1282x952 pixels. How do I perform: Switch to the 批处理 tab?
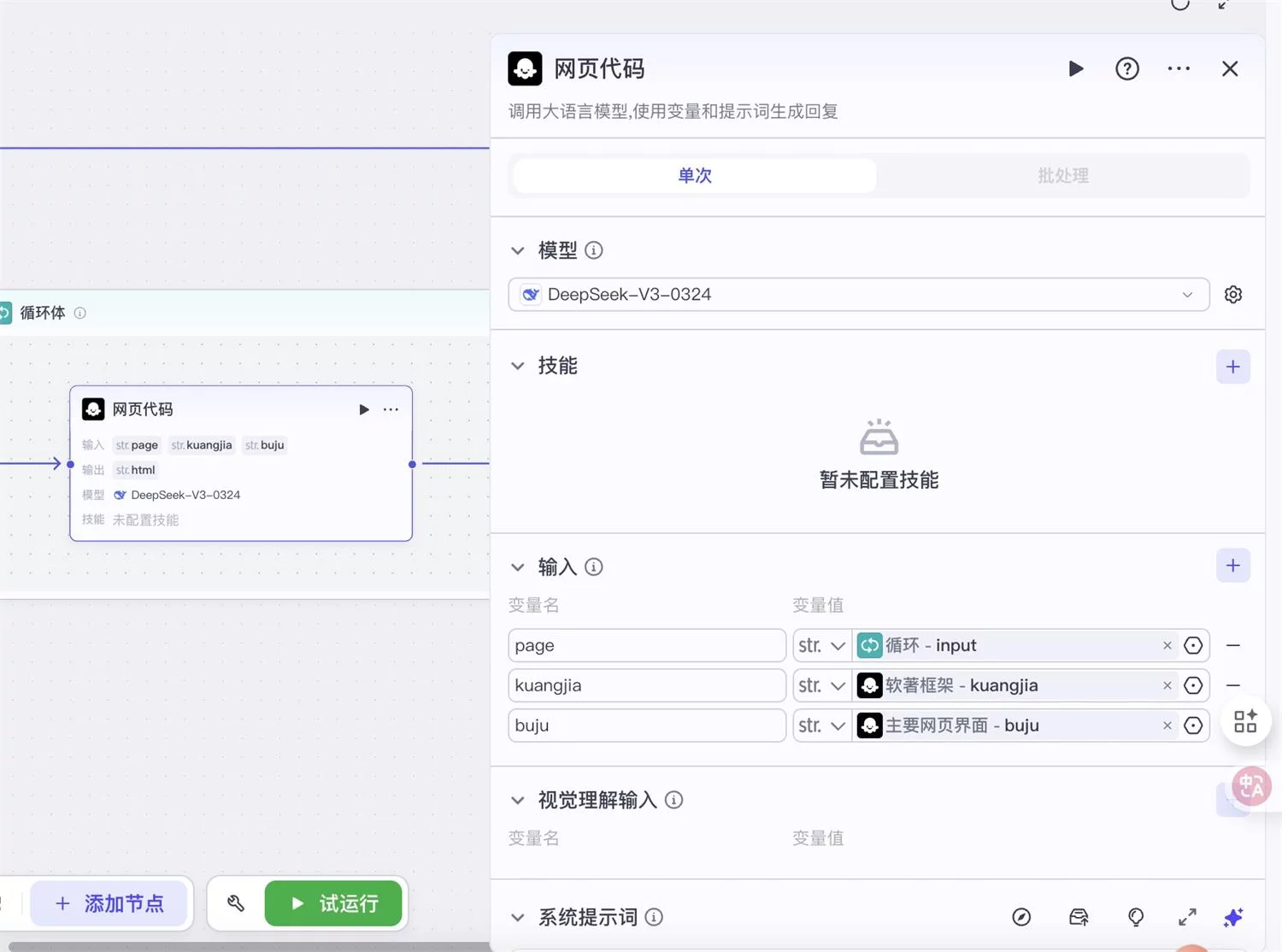tap(1062, 175)
